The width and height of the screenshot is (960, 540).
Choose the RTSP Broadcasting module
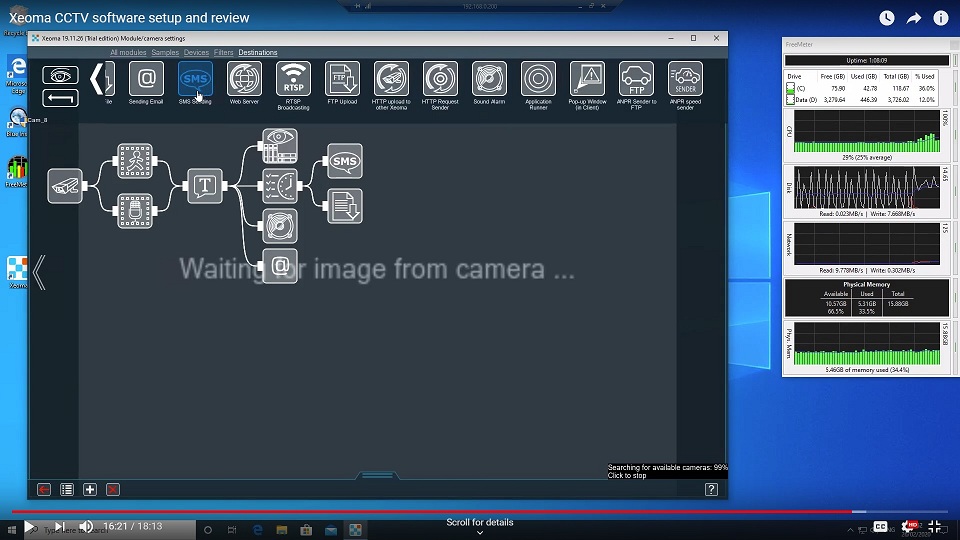coord(293,78)
